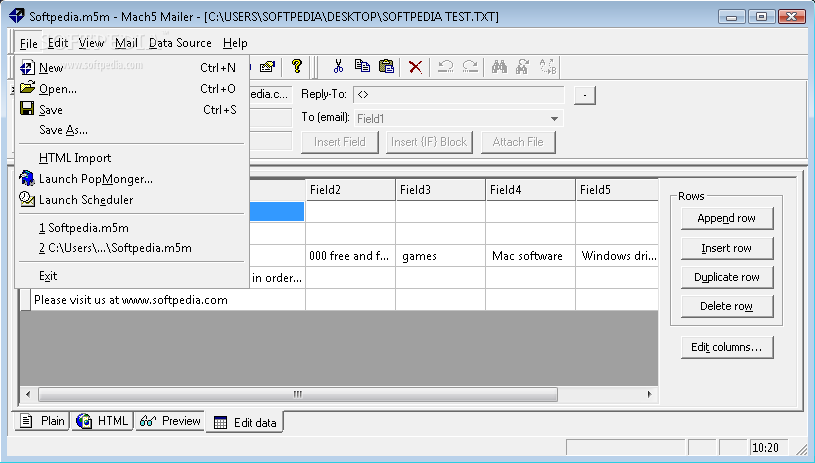This screenshot has width=815, height=463.
Task: Click the Reply-To input field
Action: pos(458,95)
